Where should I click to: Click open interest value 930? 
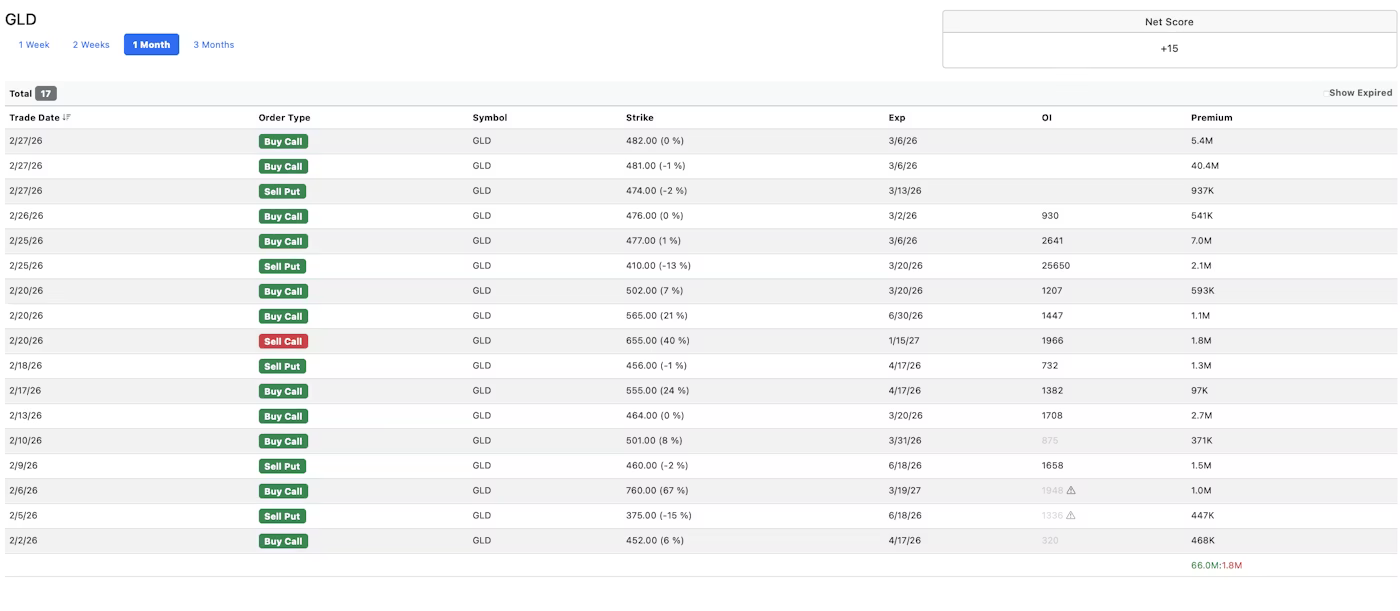1050,216
